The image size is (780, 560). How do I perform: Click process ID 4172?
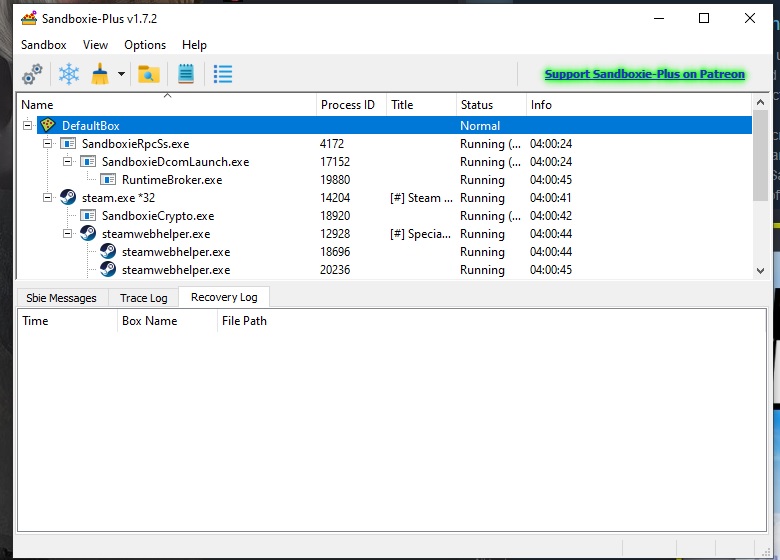pos(332,144)
